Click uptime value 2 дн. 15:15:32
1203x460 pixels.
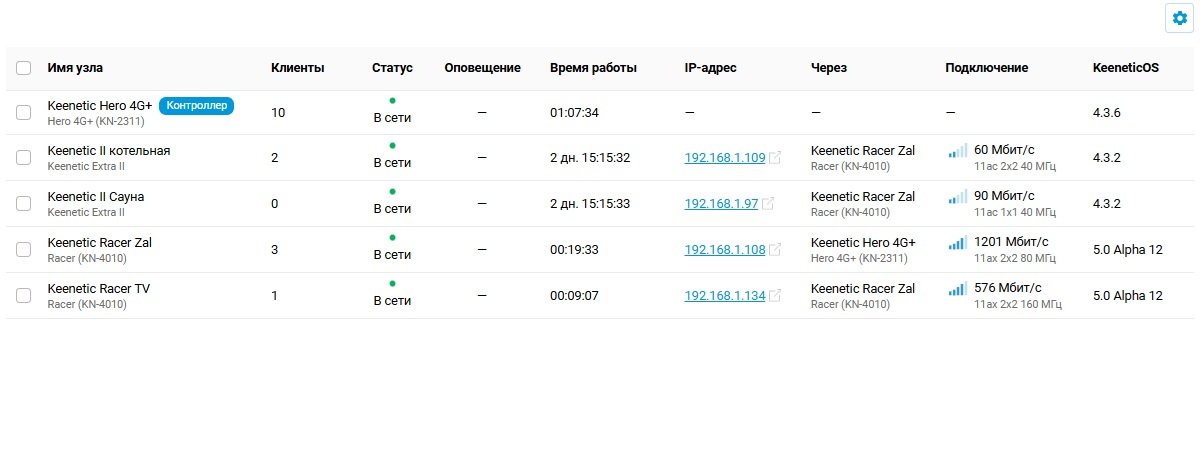coord(590,158)
